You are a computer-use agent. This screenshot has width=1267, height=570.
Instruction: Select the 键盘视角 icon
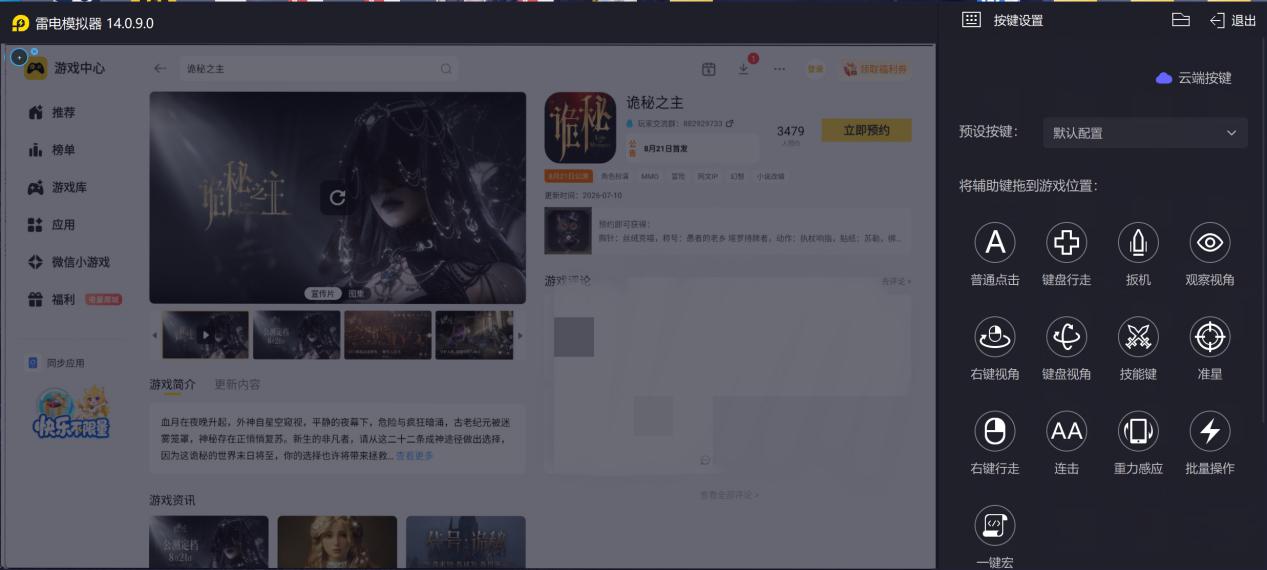(x=1067, y=337)
